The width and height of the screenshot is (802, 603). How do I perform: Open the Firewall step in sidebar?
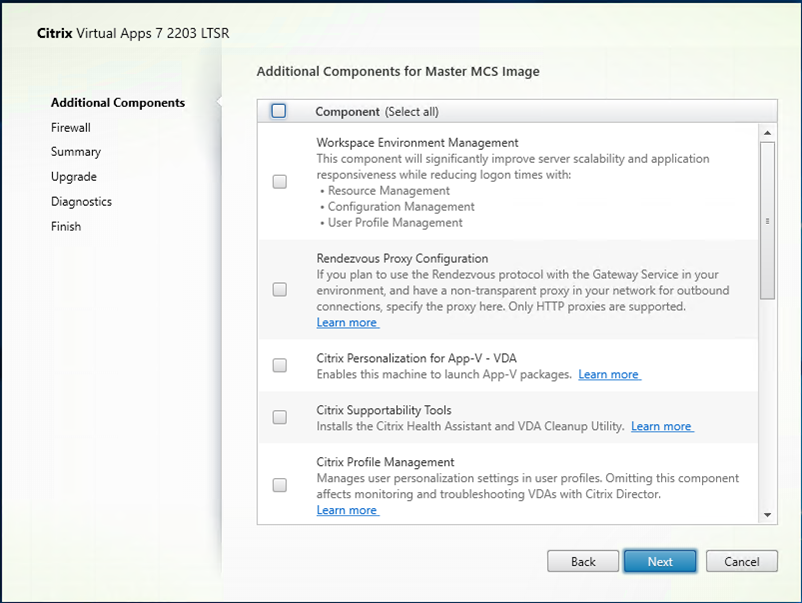[71, 127]
